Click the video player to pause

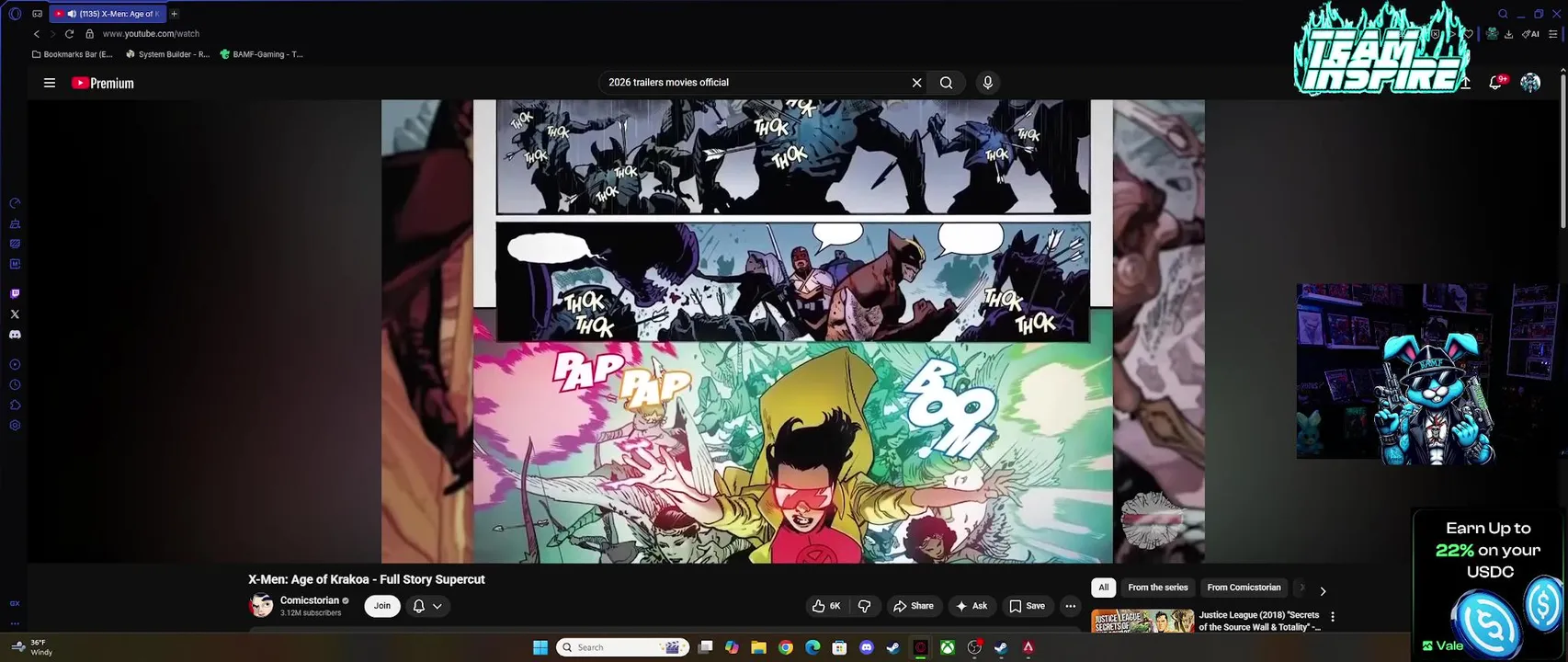click(792, 331)
